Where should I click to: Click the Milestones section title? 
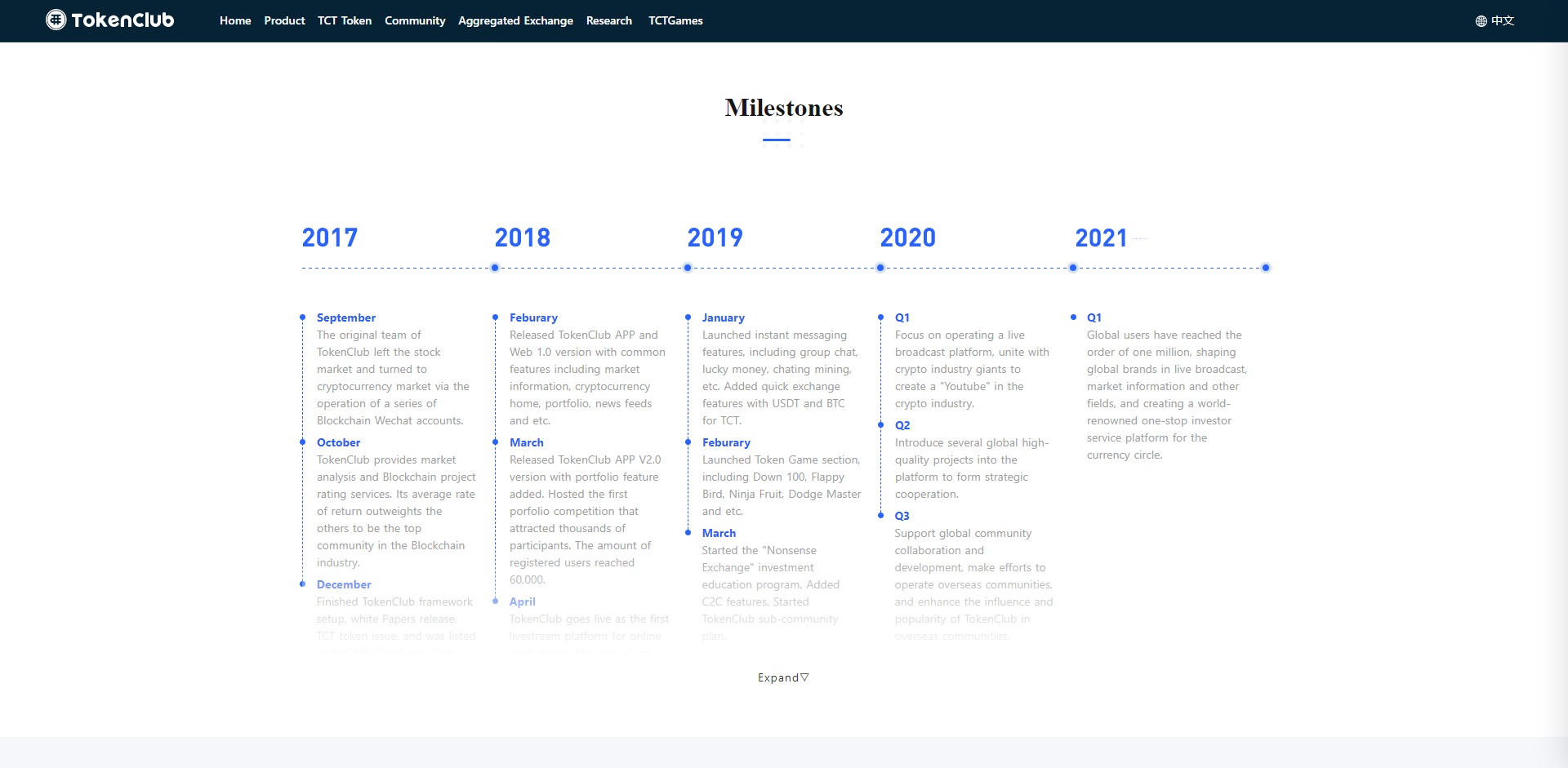784,108
